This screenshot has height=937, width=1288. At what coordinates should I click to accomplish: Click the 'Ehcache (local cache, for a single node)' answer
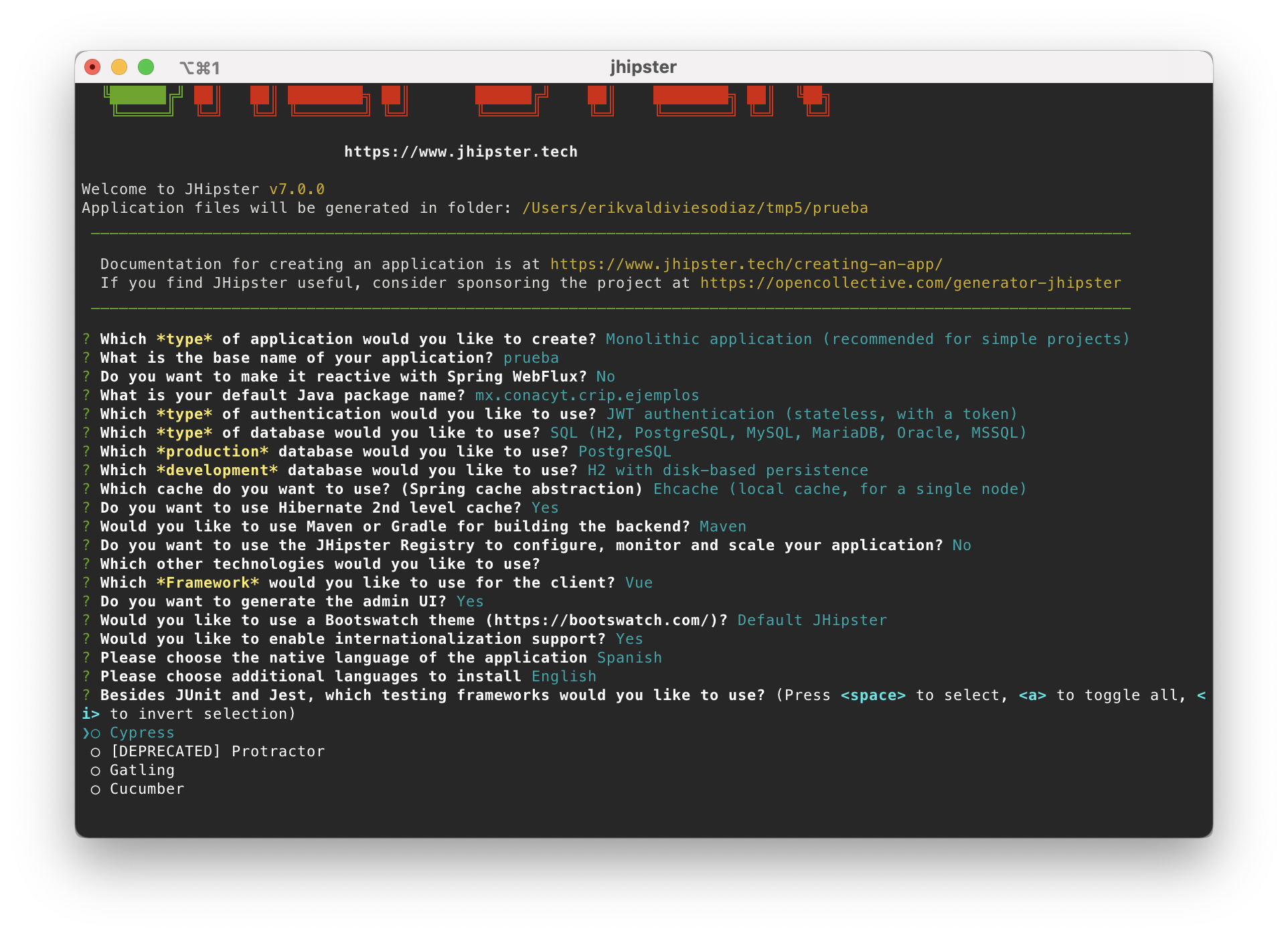(839, 489)
